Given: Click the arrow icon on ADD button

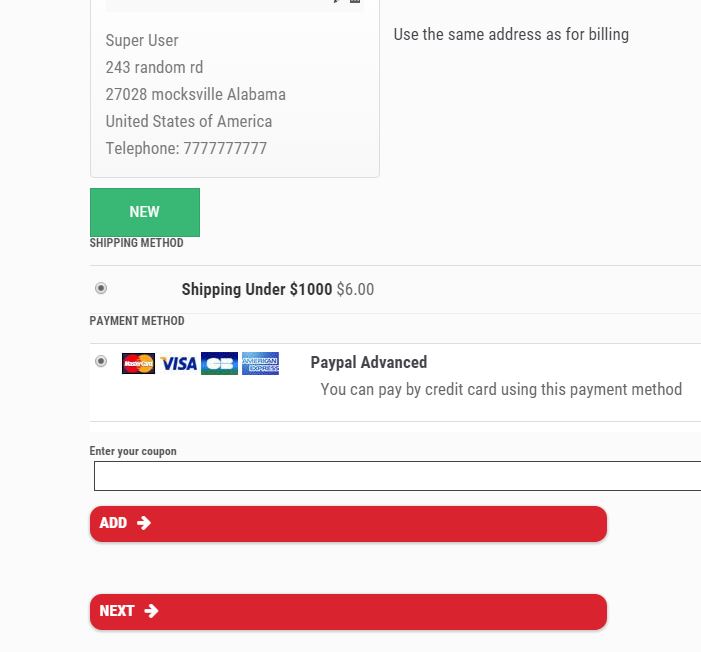Looking at the screenshot, I should point(144,523).
